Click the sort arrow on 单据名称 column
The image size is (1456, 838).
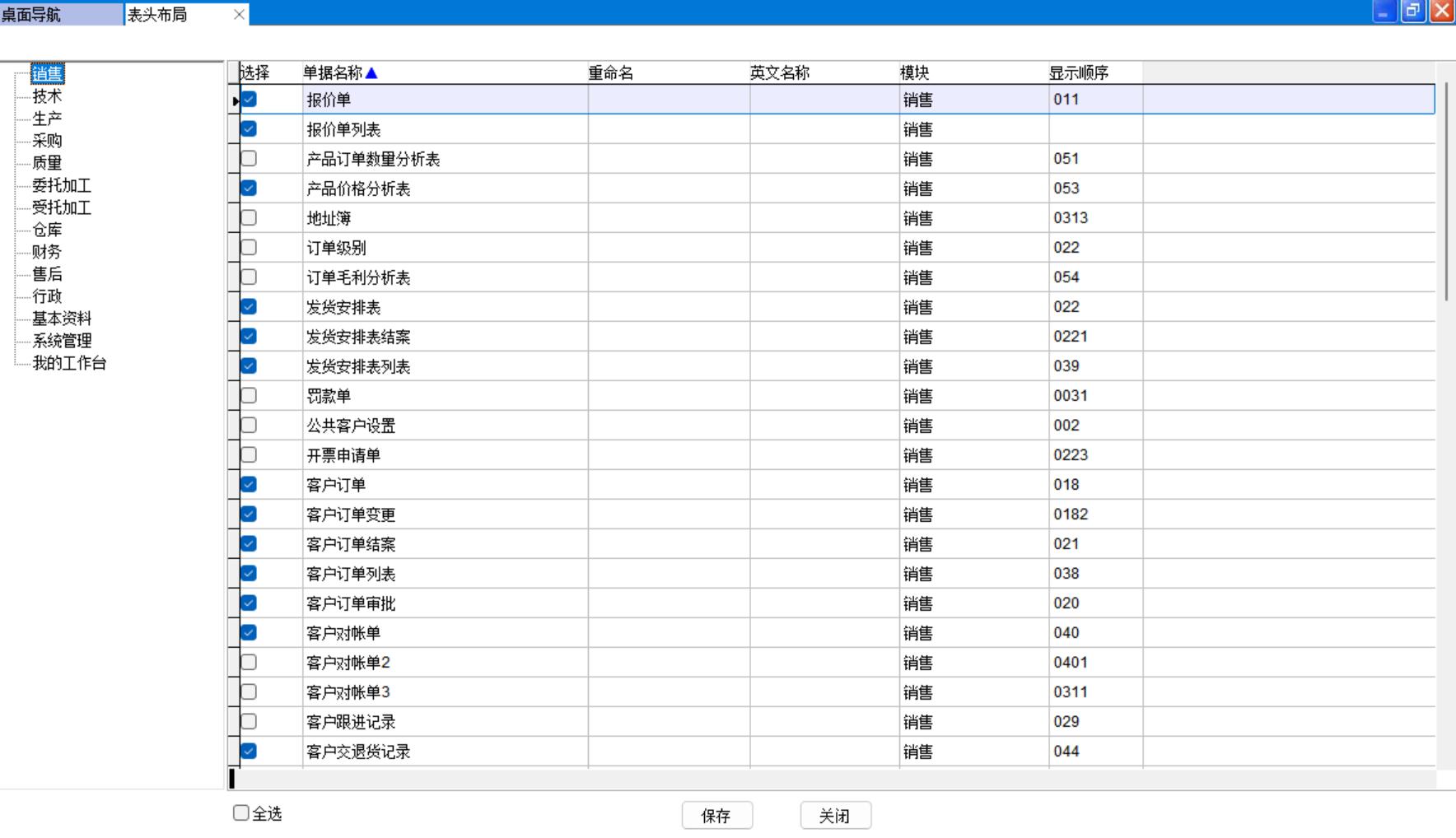[x=371, y=73]
